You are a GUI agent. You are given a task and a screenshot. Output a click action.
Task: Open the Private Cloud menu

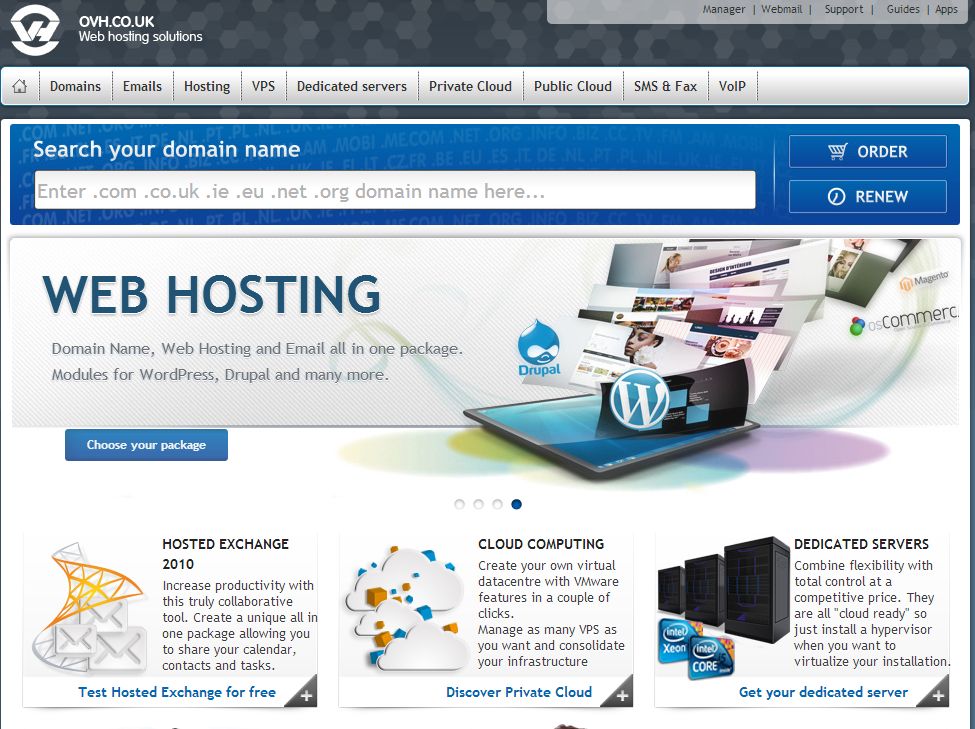470,86
